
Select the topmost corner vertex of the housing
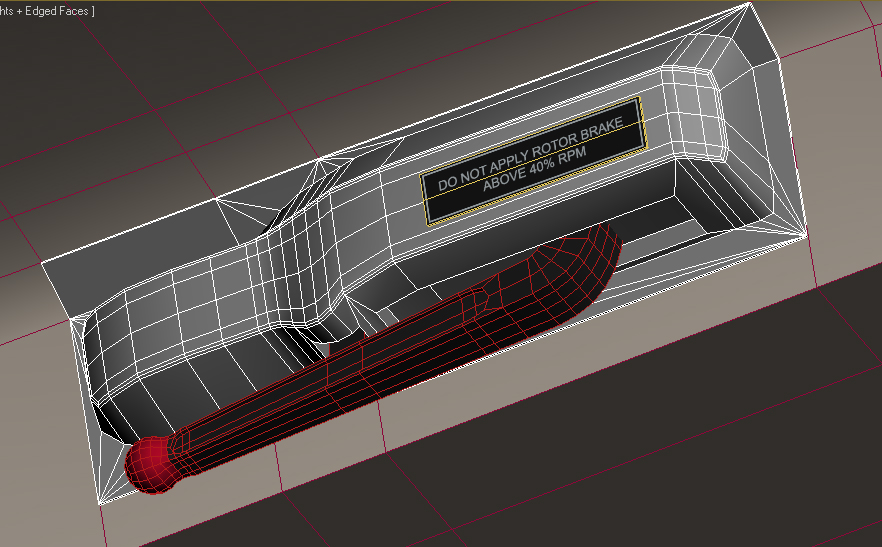tap(749, 3)
